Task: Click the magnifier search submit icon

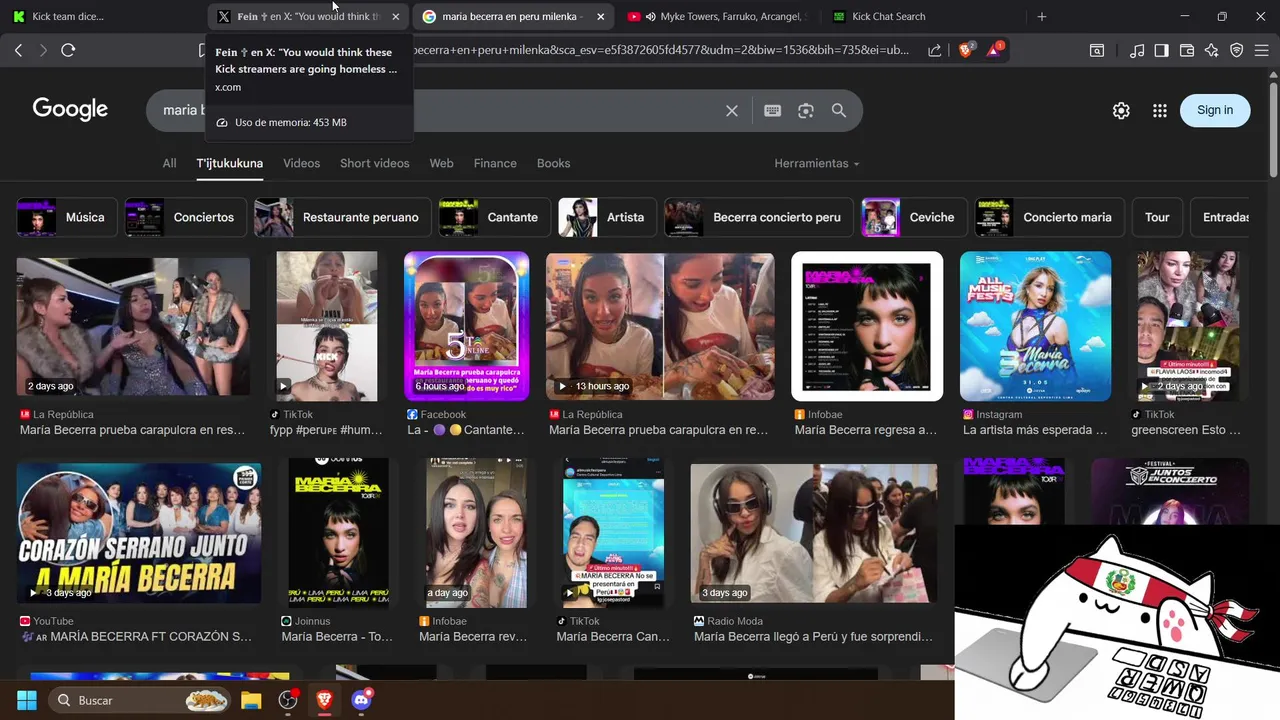Action: [x=839, y=111]
